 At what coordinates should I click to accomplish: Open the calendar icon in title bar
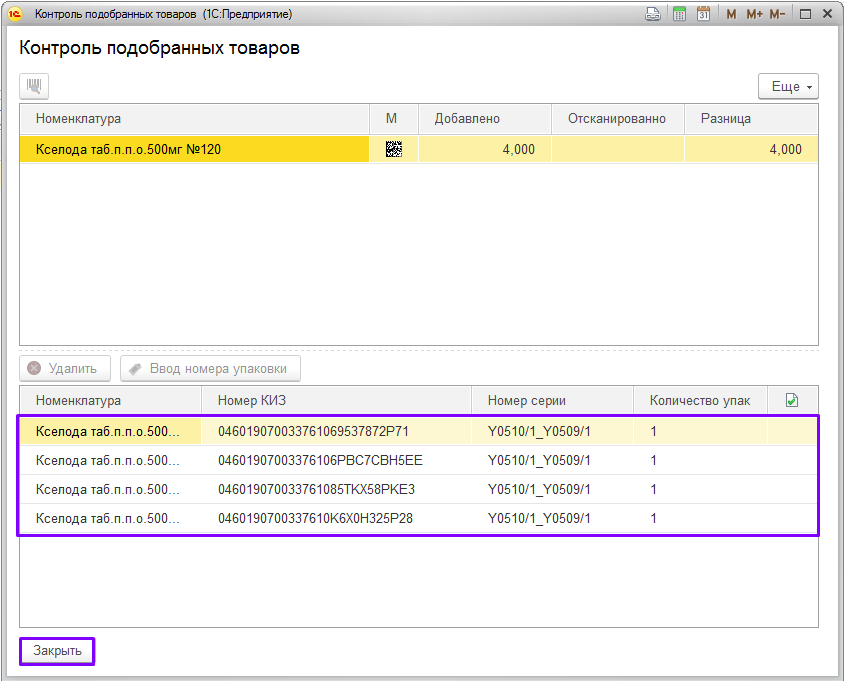[704, 15]
